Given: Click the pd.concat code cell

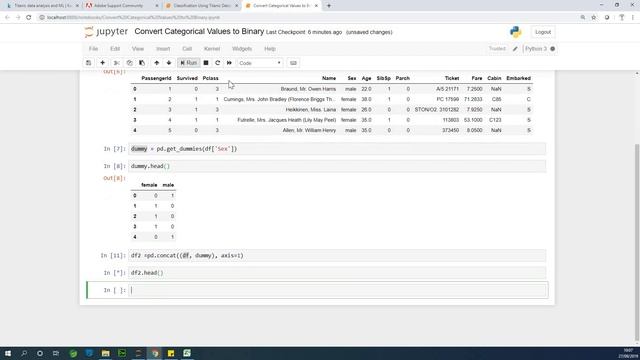Looking at the screenshot, I should click(337, 256).
